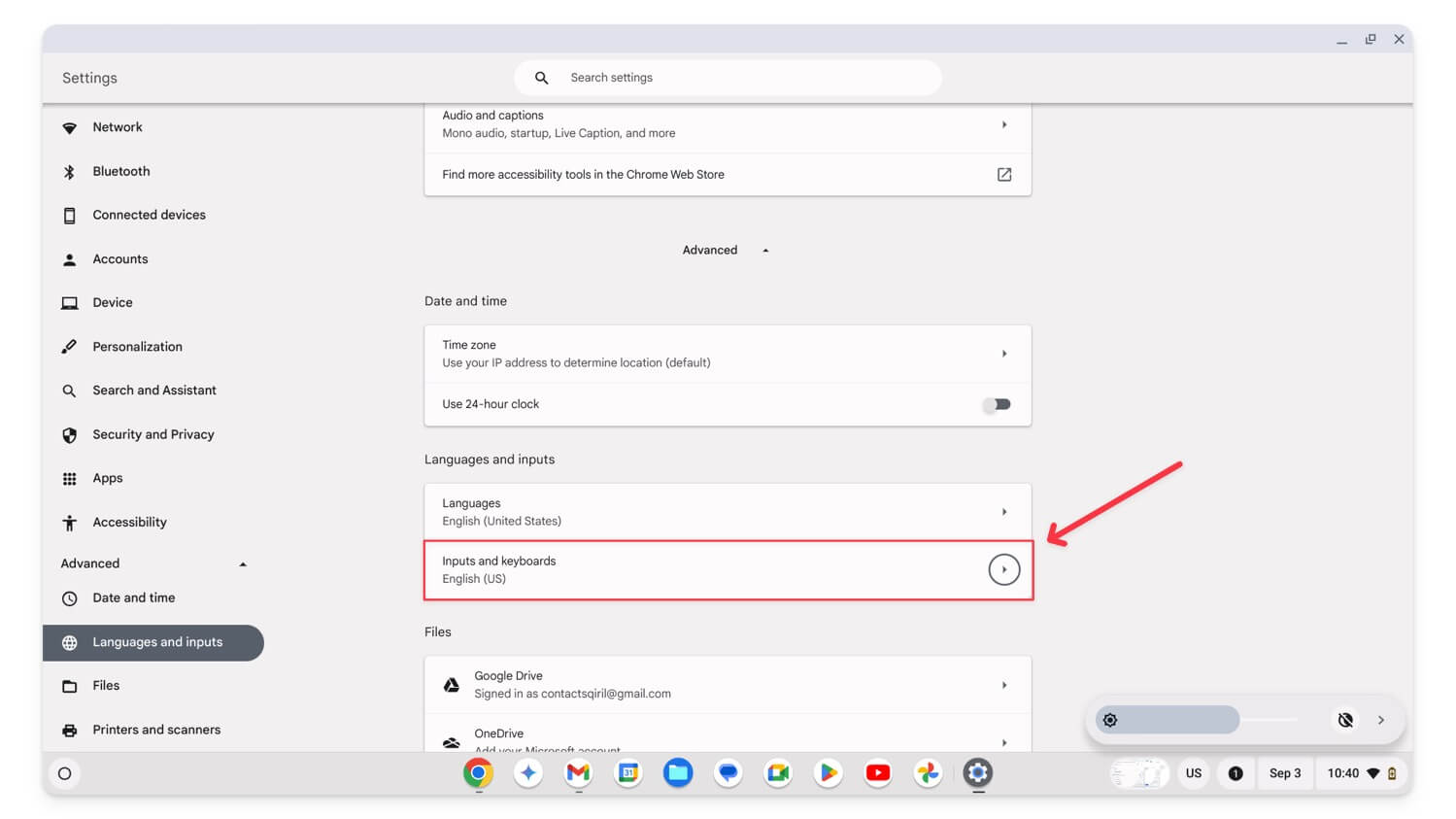Click the Printers and scanners icon
This screenshot has height=819, width=1456.
pyautogui.click(x=69, y=730)
